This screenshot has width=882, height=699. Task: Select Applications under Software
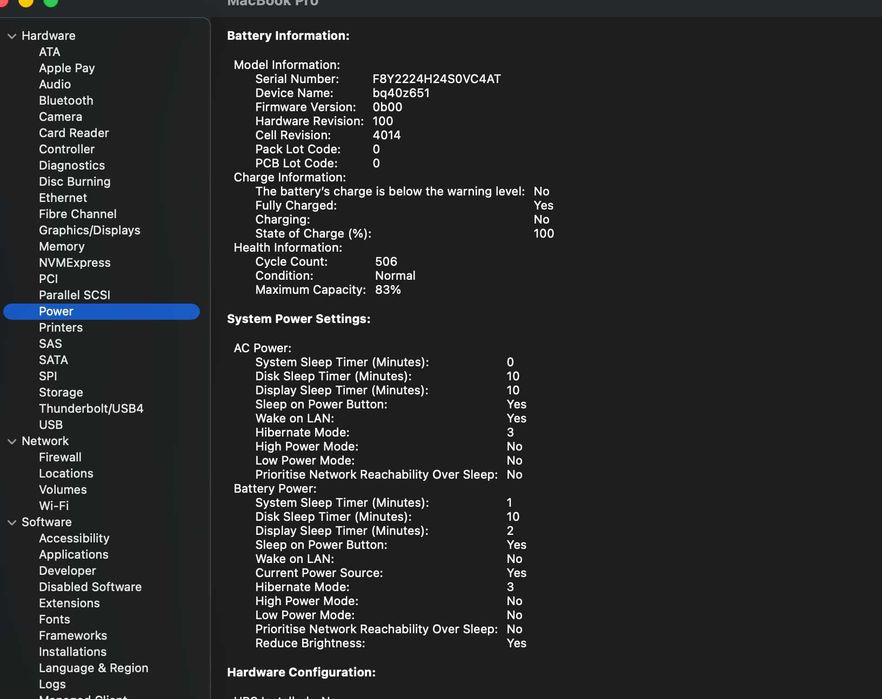tap(74, 555)
